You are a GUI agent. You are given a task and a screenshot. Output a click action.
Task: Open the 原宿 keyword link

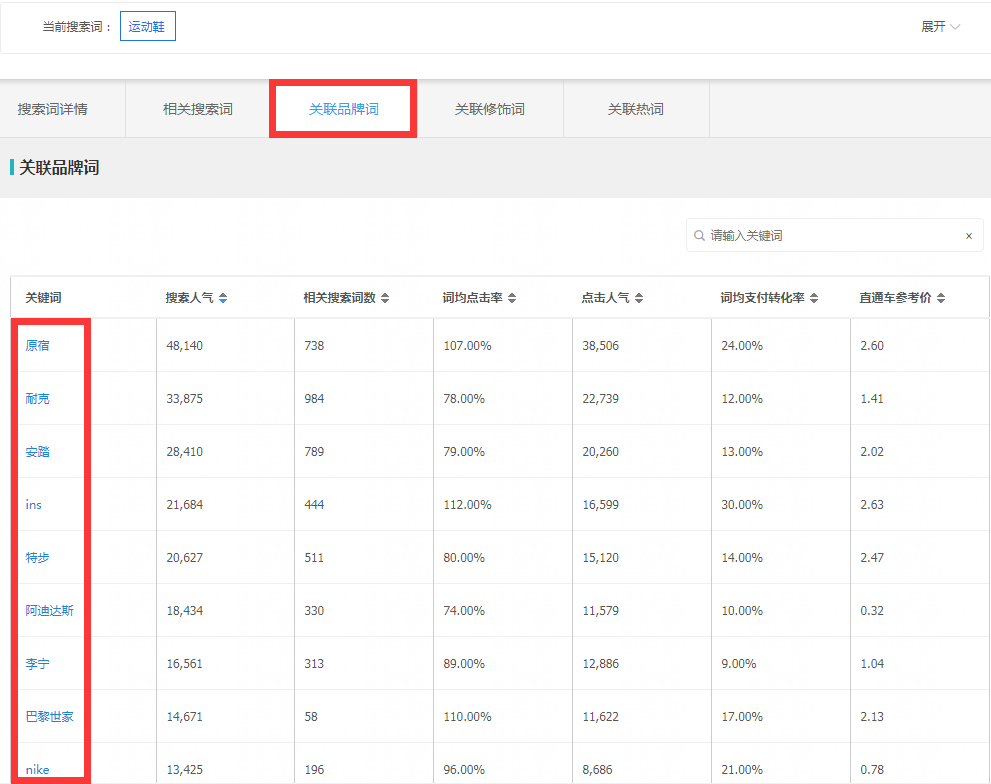[x=37, y=346]
